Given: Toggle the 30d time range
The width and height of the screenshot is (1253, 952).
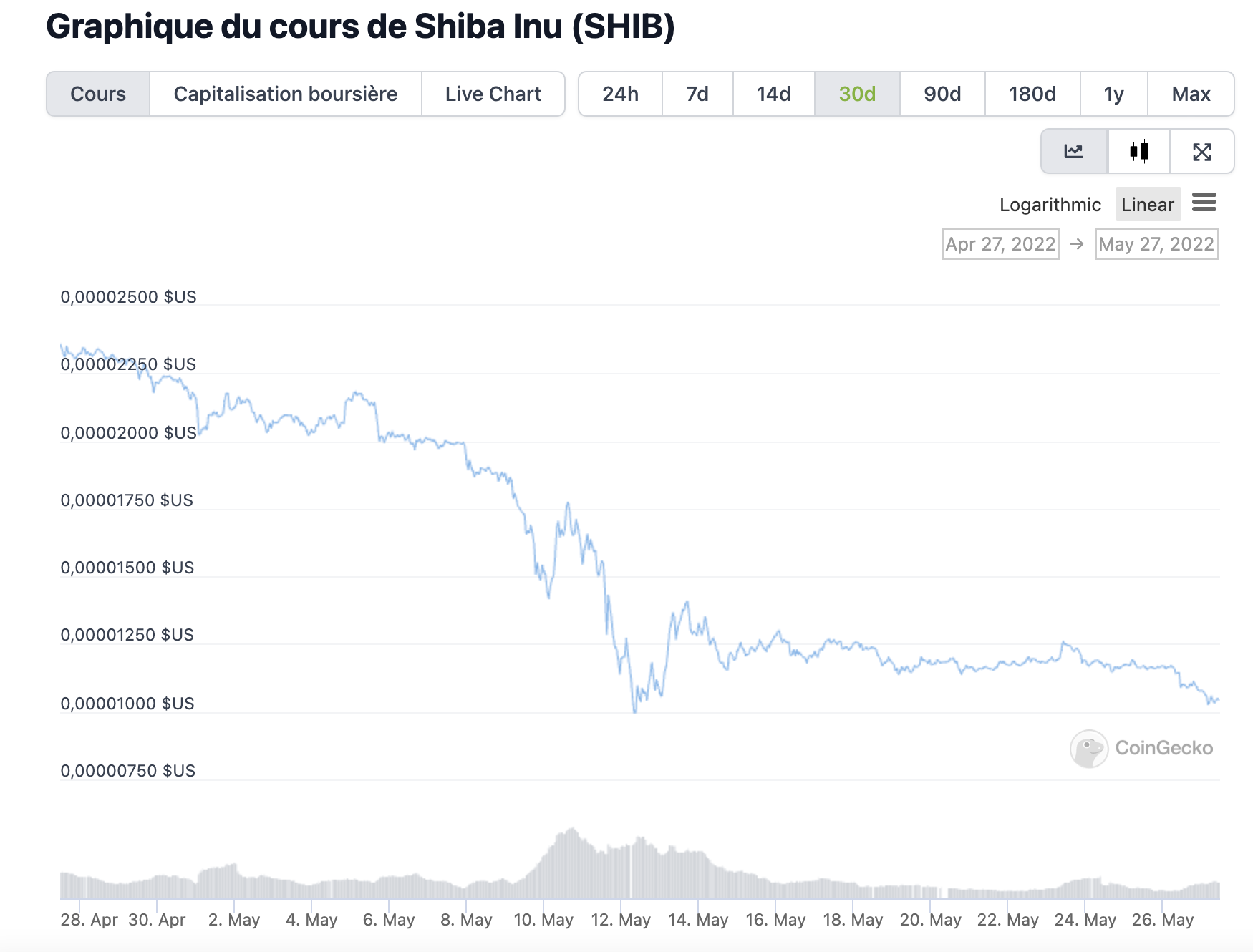Looking at the screenshot, I should [x=857, y=94].
